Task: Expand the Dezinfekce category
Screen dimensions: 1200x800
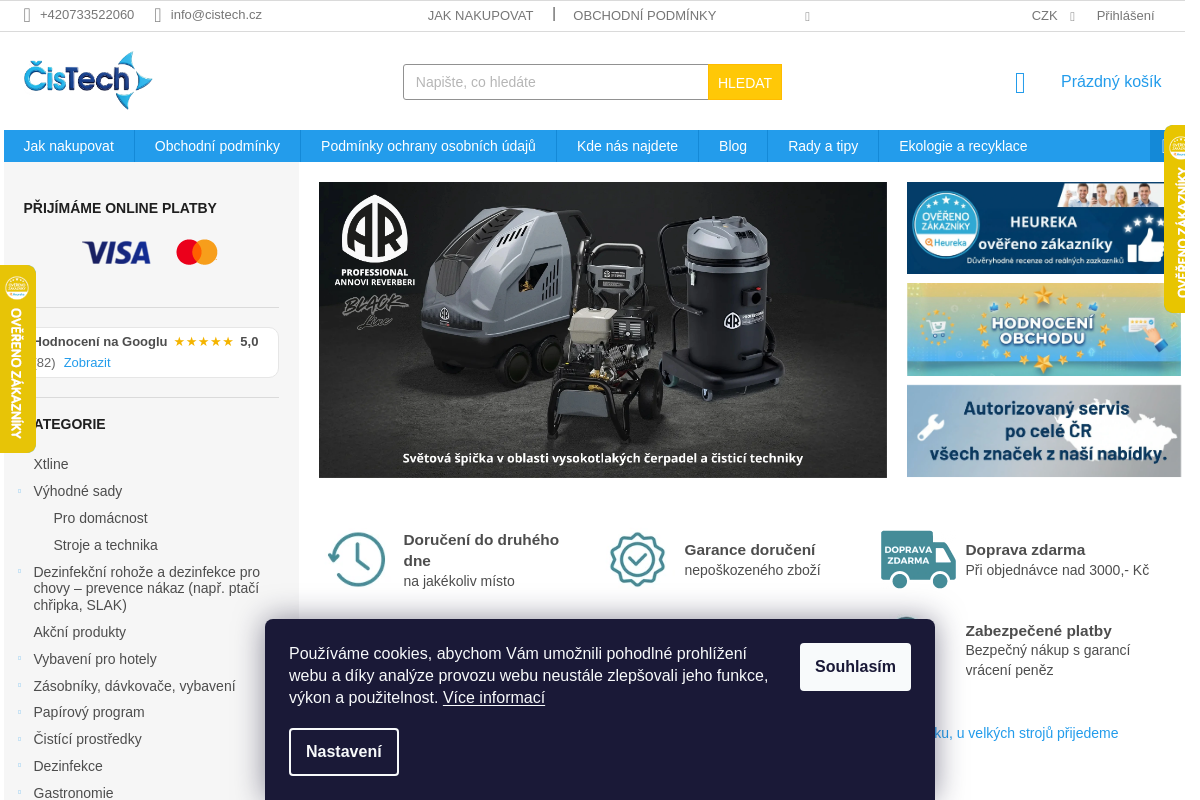Action: coord(19,766)
